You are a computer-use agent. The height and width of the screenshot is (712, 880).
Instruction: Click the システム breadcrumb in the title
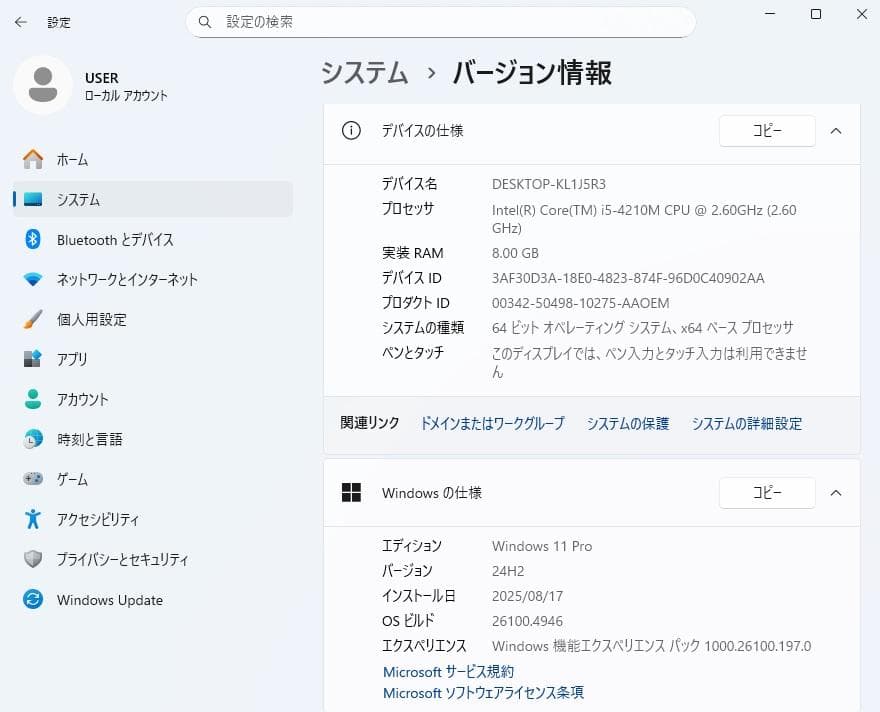coord(365,73)
